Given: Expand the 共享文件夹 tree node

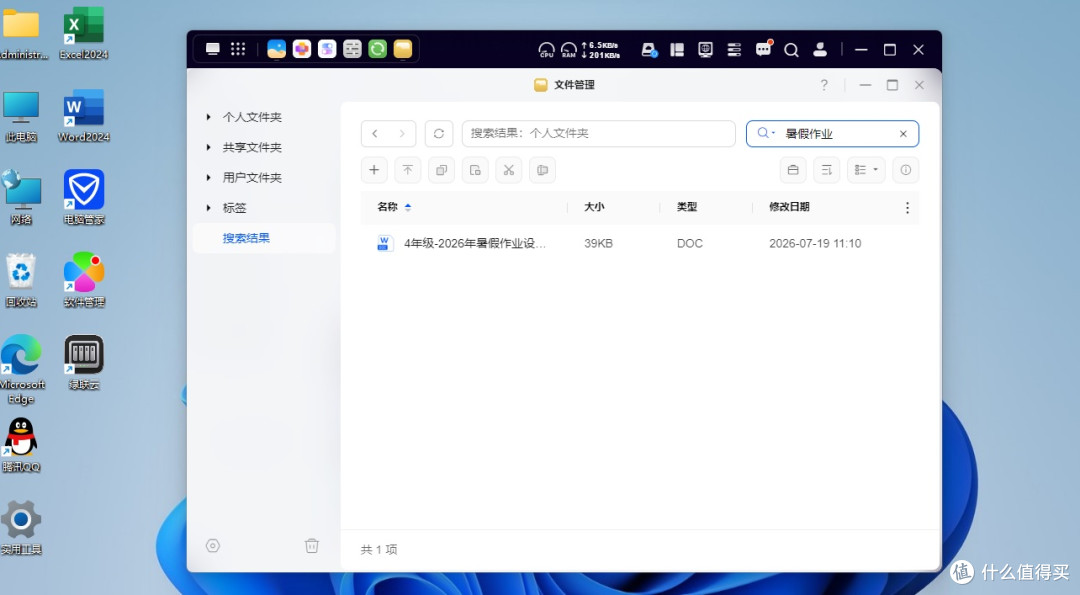Looking at the screenshot, I should click(x=208, y=147).
